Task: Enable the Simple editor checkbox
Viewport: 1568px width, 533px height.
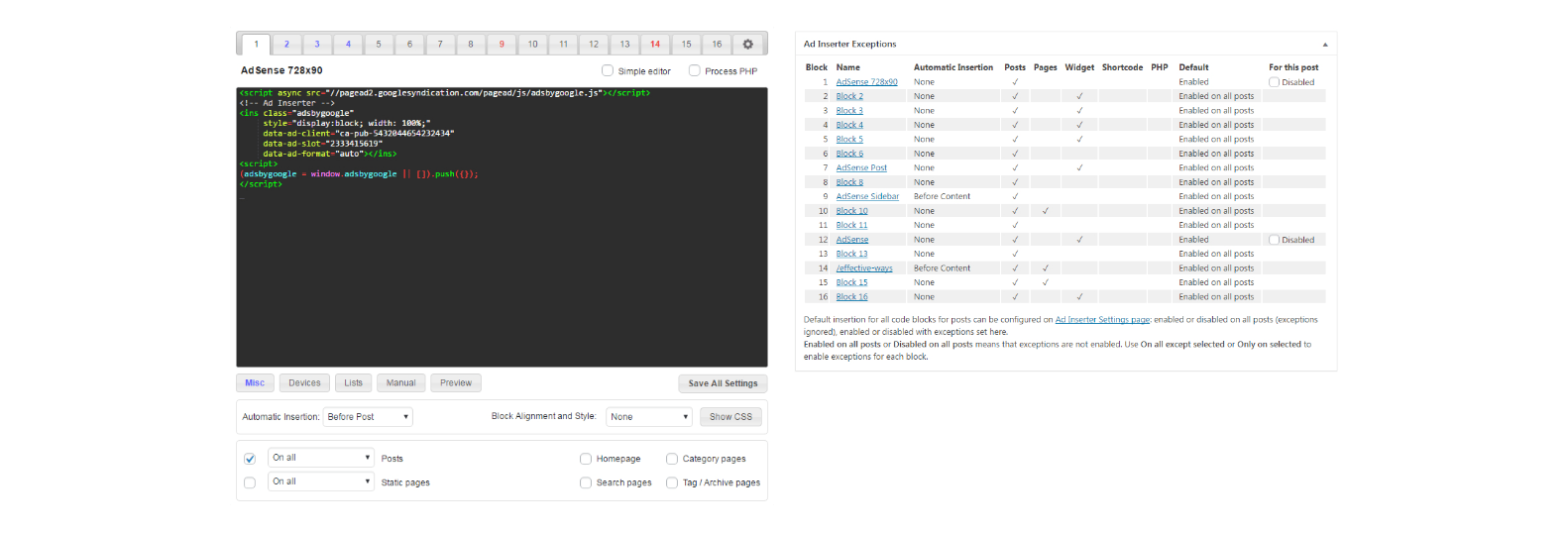Action: tap(608, 70)
